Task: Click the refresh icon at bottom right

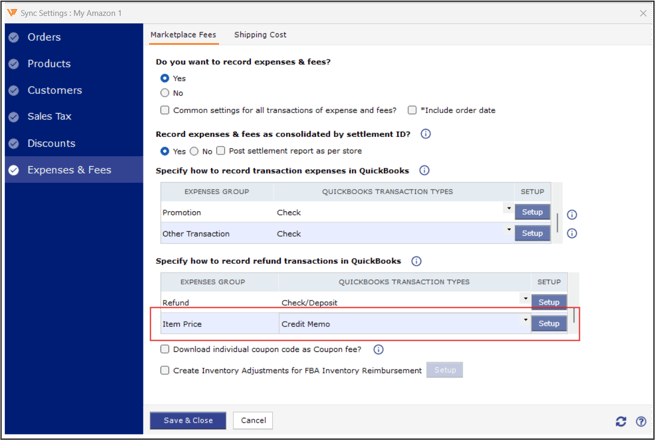Action: click(x=622, y=421)
